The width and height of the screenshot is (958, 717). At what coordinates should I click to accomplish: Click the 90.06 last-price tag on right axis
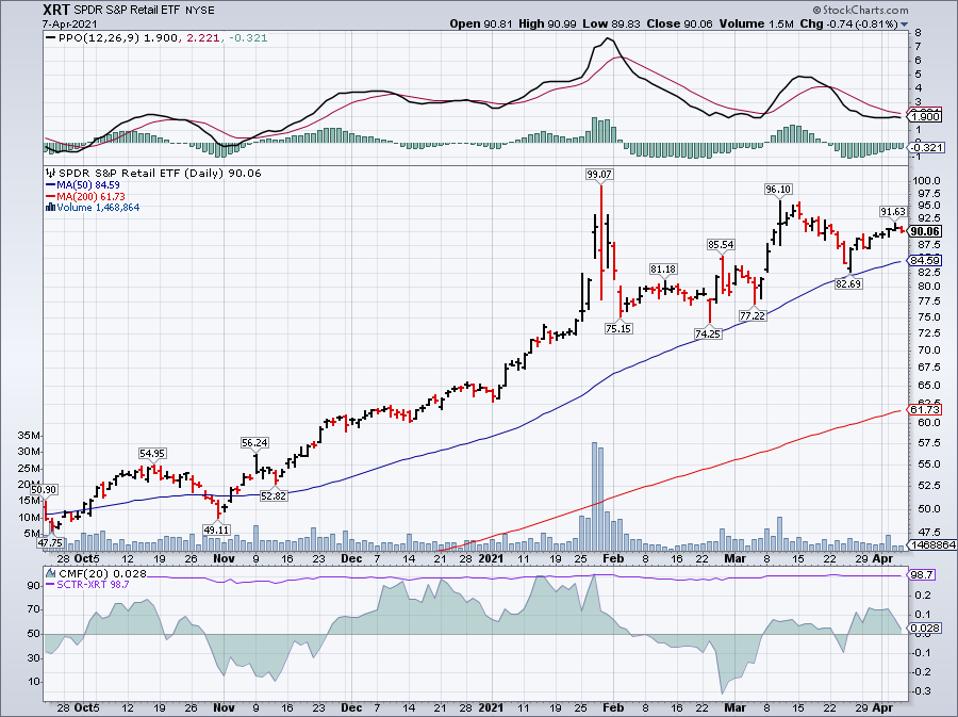point(925,231)
